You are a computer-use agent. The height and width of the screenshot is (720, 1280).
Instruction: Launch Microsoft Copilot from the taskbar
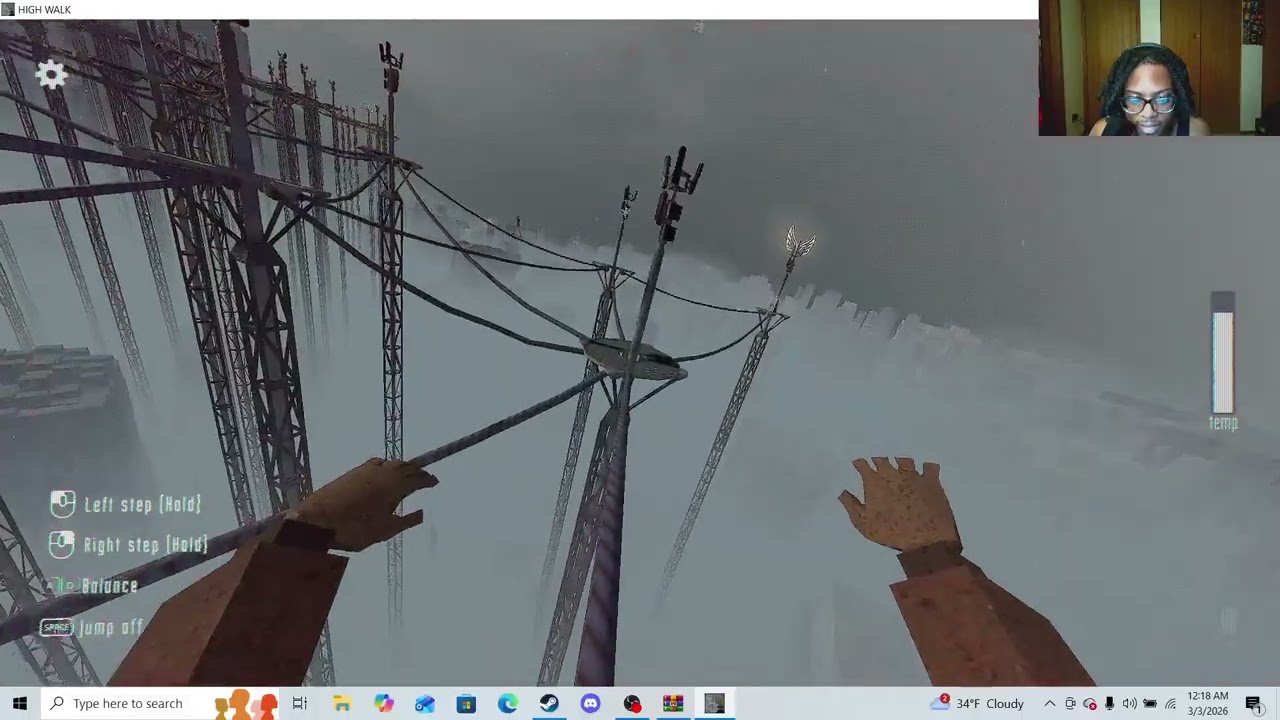[x=384, y=703]
